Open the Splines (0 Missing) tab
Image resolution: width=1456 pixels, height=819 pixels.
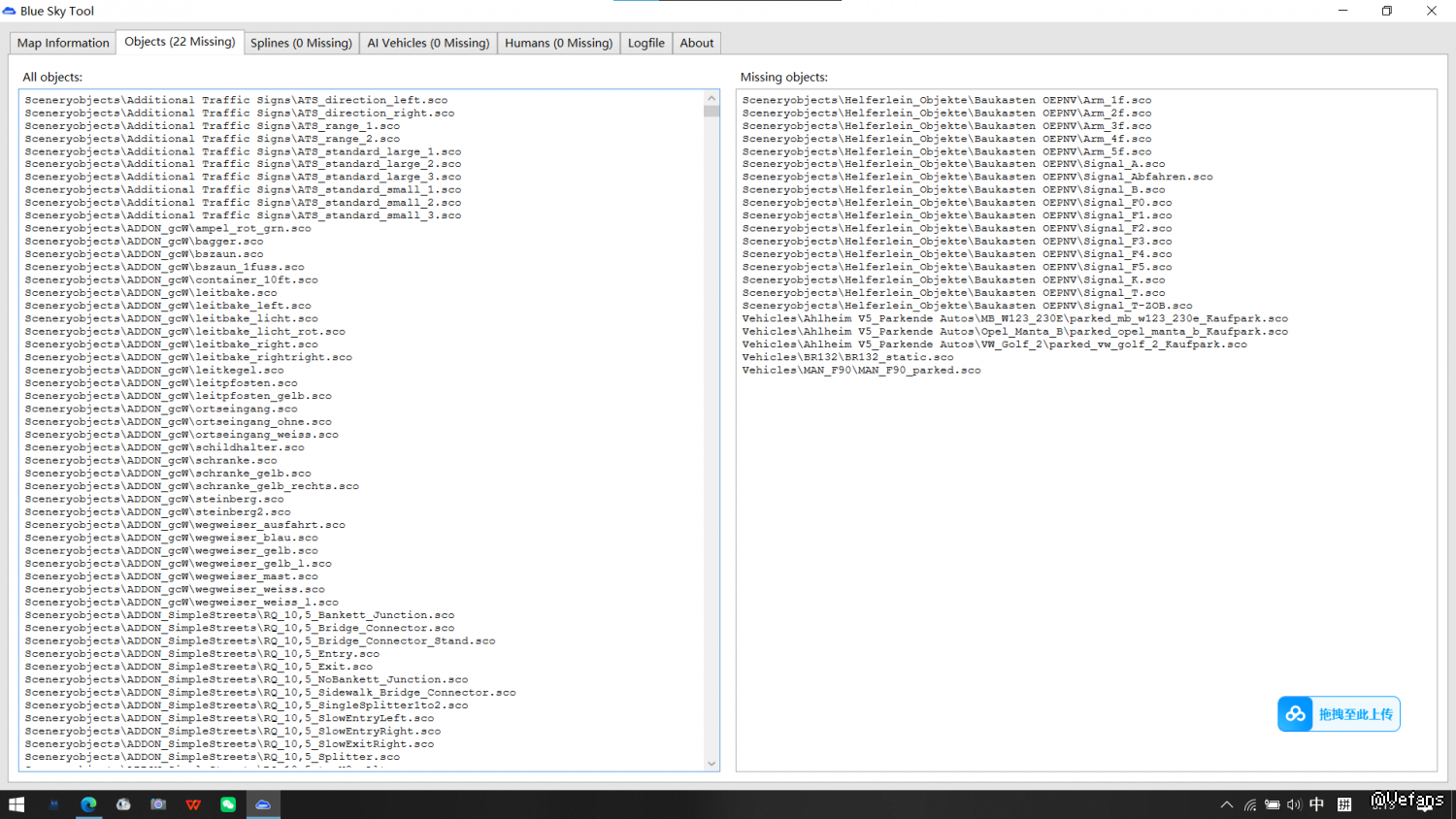point(301,43)
